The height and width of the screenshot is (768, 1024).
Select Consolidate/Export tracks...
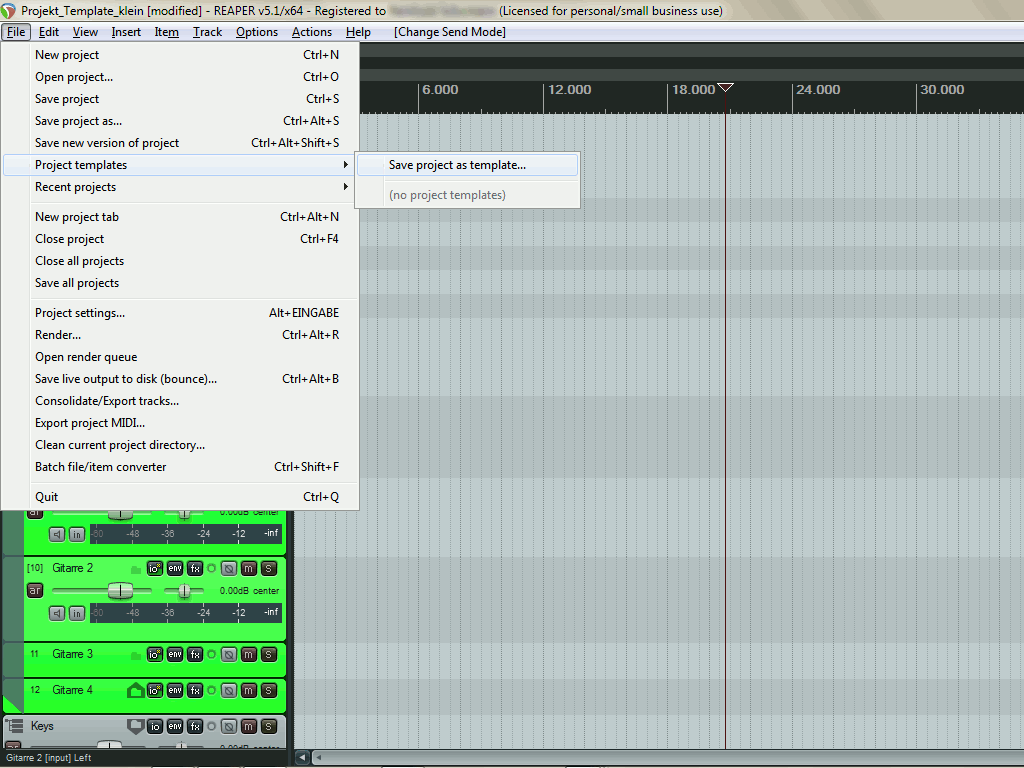[181, 401]
